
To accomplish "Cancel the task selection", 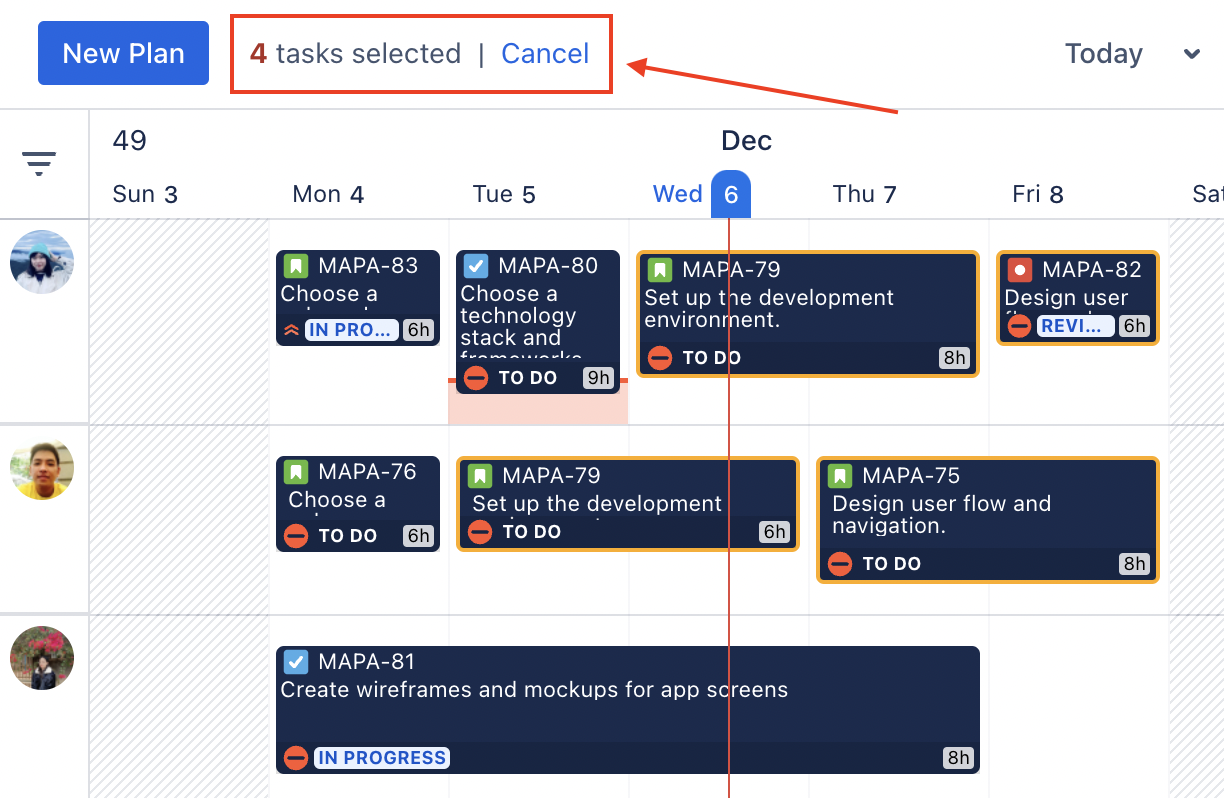I will click(x=545, y=53).
